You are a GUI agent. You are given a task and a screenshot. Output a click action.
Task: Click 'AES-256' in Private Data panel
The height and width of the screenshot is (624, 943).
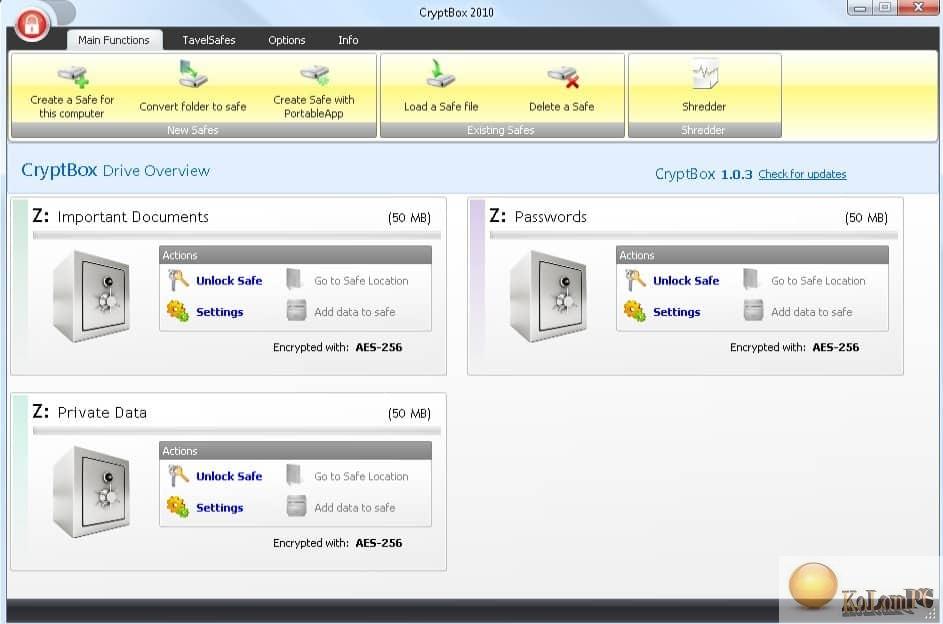pyautogui.click(x=379, y=543)
